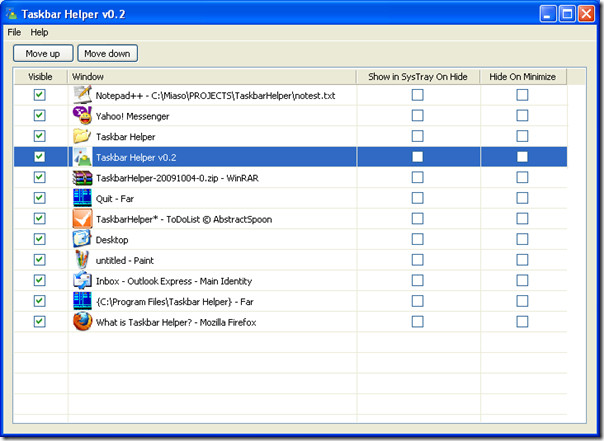Select TaskbarHelper* - ToDoList text
The image size is (604, 441).
(184, 219)
